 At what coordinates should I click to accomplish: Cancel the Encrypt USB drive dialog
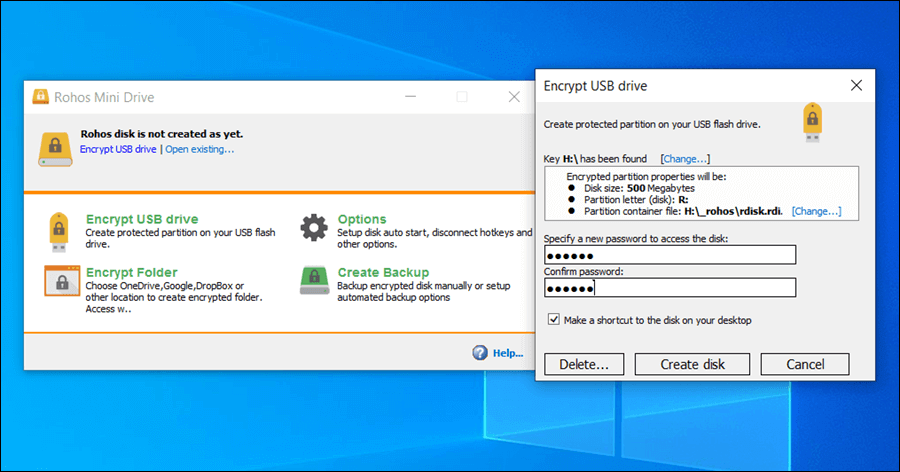[x=805, y=364]
